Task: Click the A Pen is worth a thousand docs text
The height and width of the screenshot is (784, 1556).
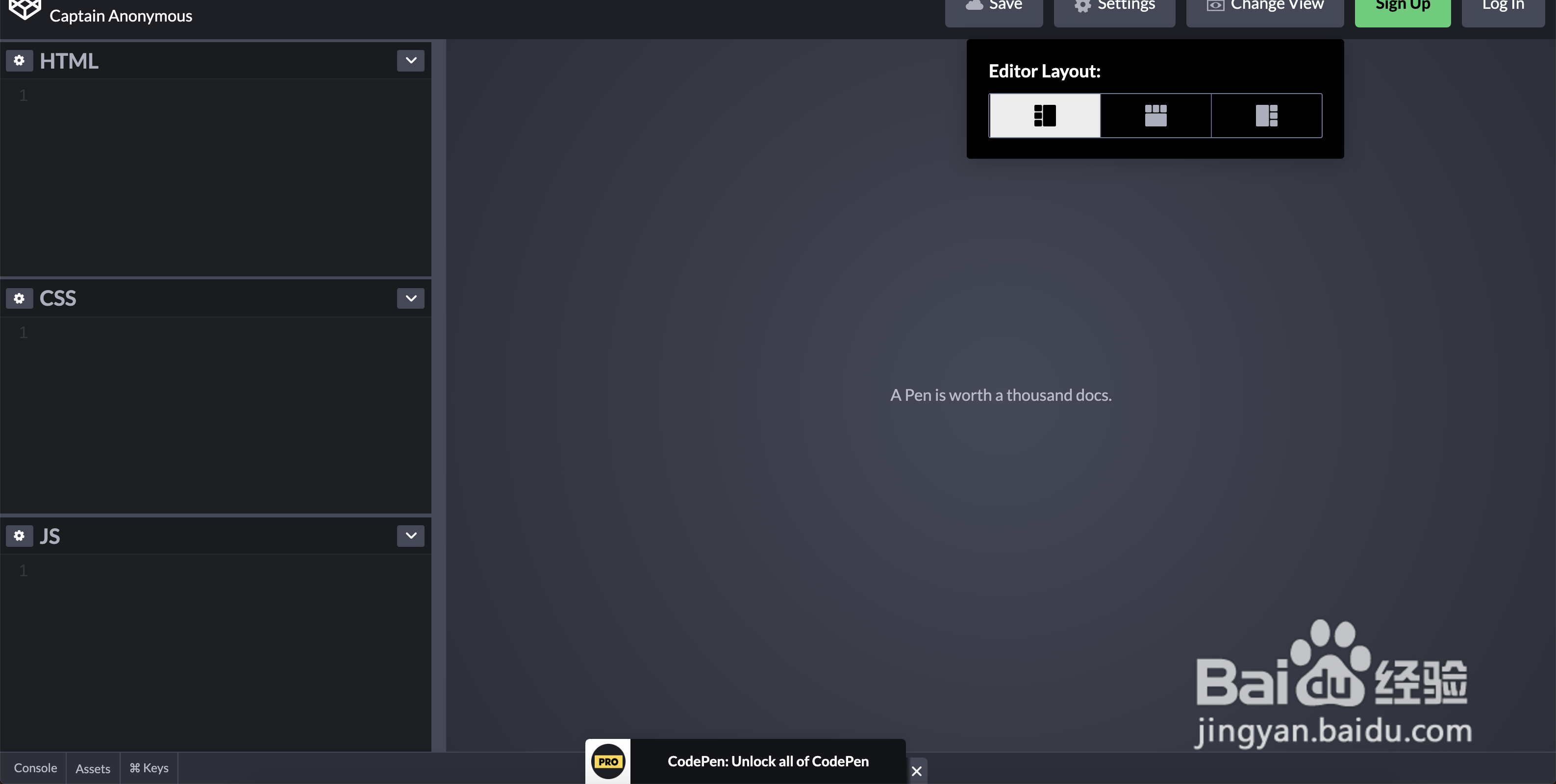Action: [x=1001, y=395]
